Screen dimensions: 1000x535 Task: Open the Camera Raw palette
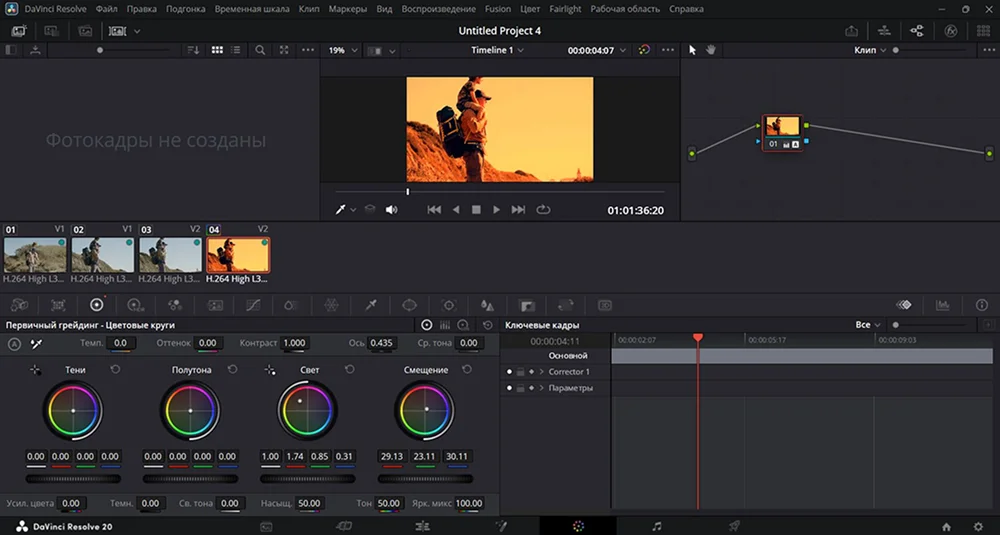pyautogui.click(x=19, y=305)
